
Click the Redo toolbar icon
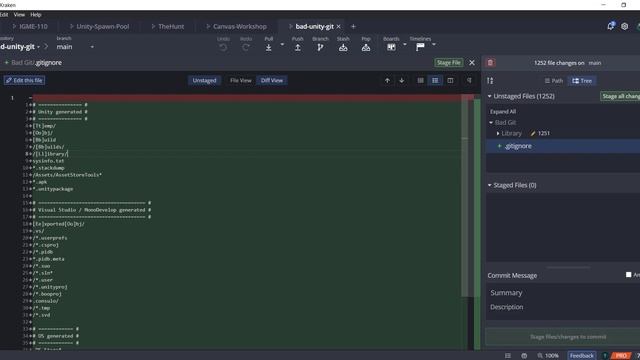click(246, 48)
